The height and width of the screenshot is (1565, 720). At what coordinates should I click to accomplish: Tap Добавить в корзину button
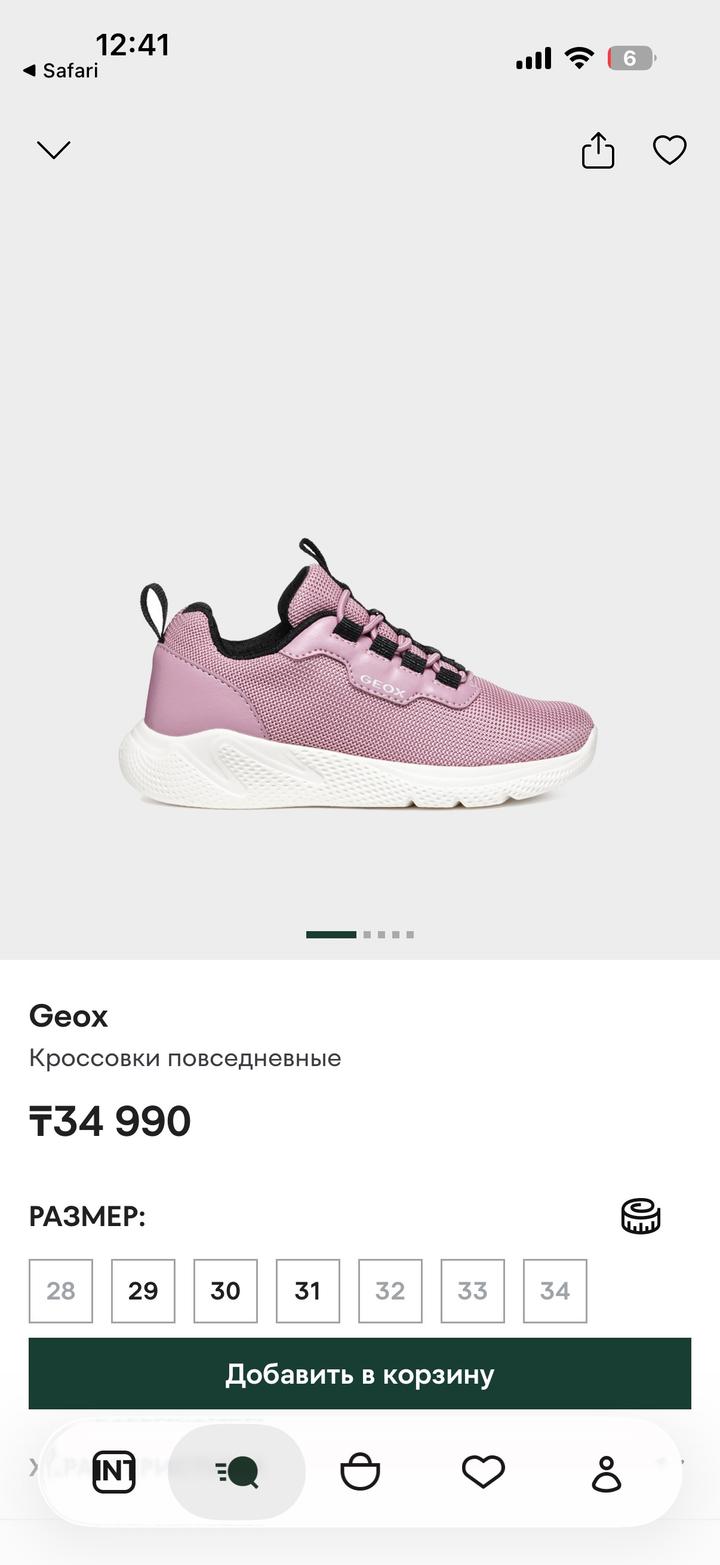360,1374
